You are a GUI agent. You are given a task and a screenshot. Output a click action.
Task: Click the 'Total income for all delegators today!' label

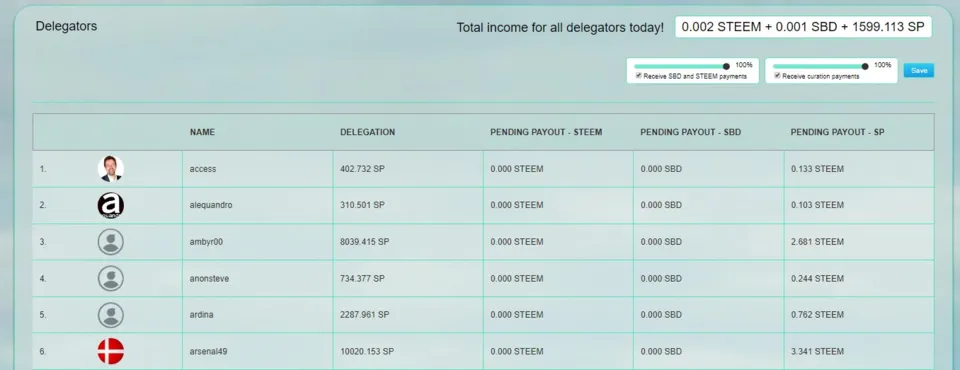pyautogui.click(x=560, y=28)
